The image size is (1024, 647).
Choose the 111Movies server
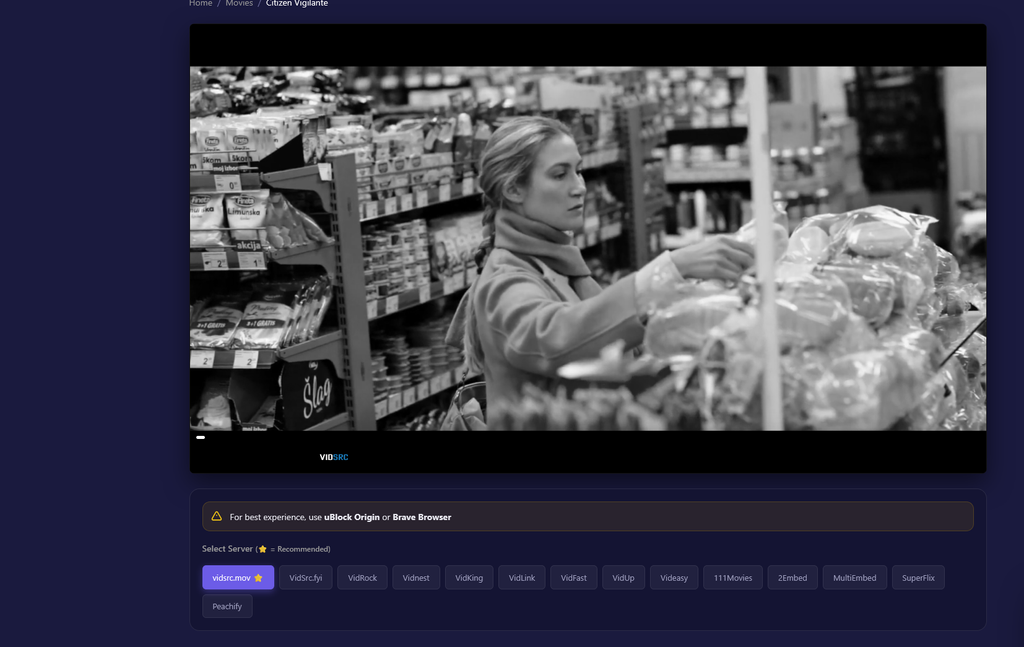click(x=733, y=578)
